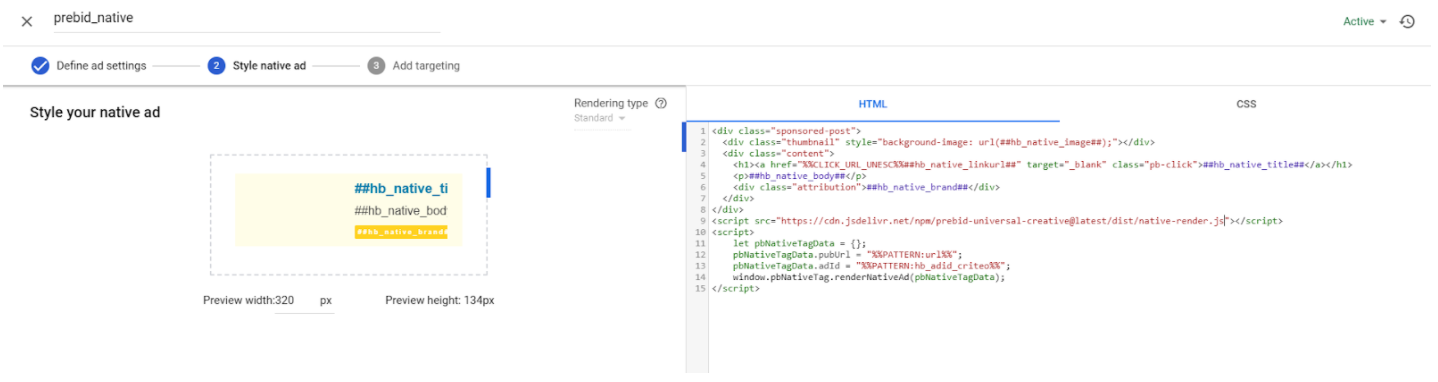
Task: Click code line 14 renderNativeAd call
Action: [x=868, y=277]
